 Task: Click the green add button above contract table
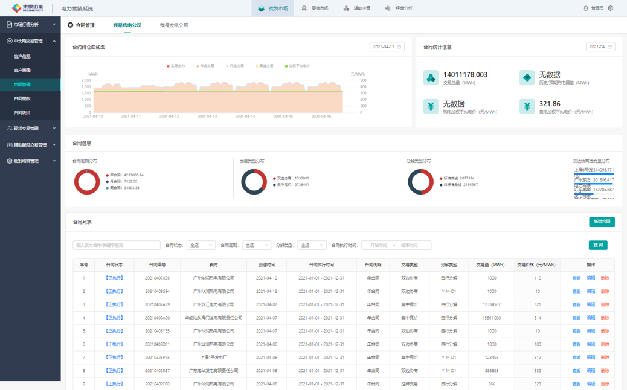point(602,222)
